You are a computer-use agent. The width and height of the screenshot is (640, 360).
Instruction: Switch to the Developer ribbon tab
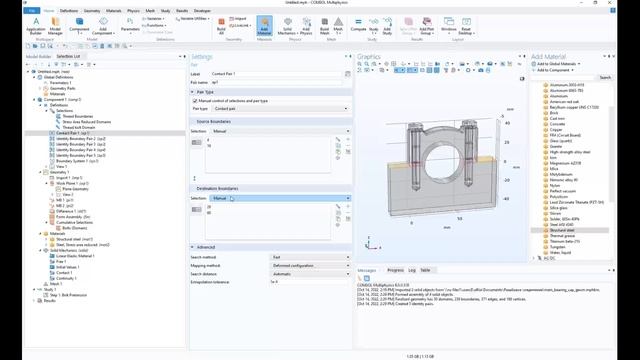[x=202, y=11]
